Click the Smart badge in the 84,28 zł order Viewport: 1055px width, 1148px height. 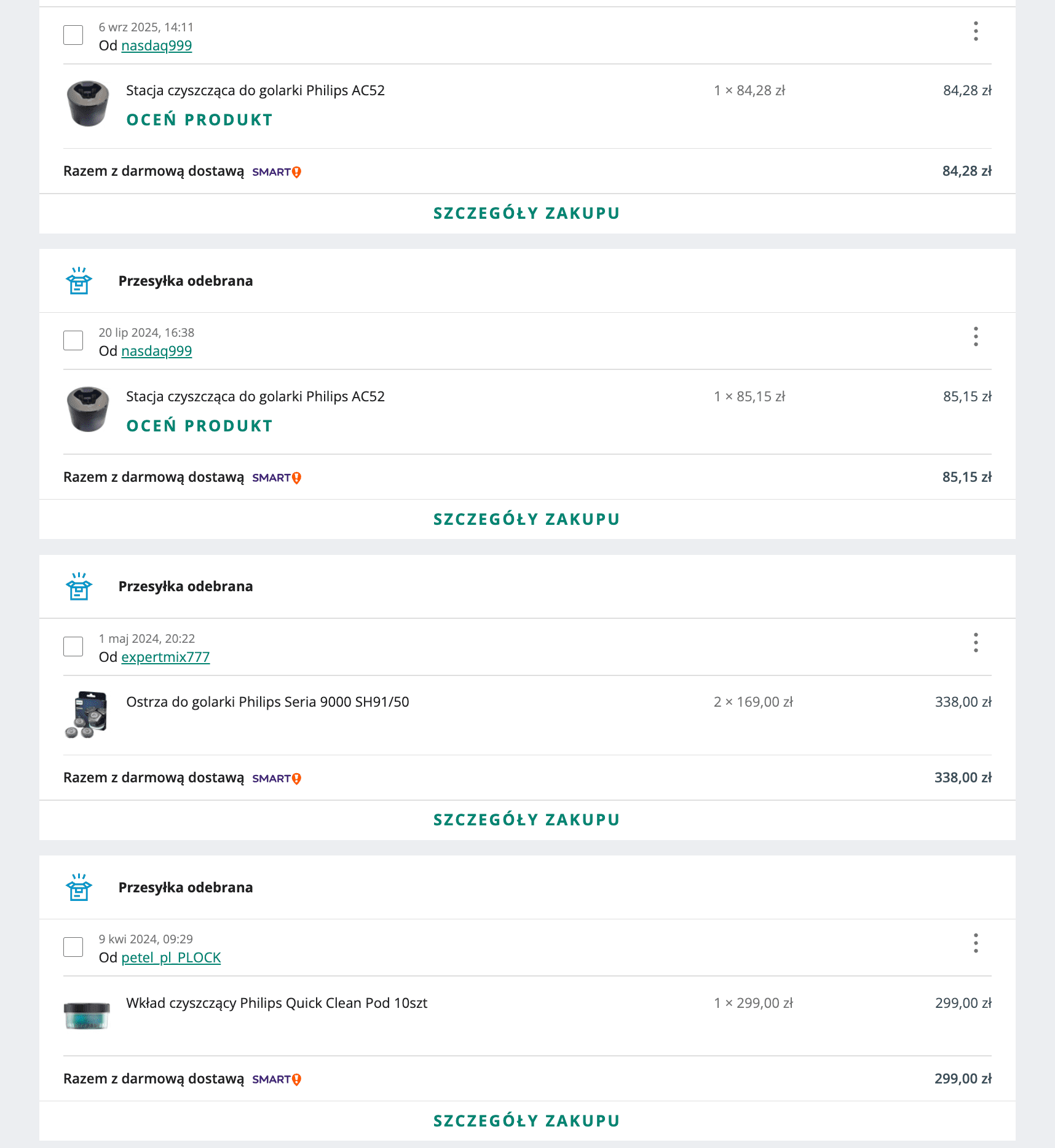pyautogui.click(x=277, y=172)
